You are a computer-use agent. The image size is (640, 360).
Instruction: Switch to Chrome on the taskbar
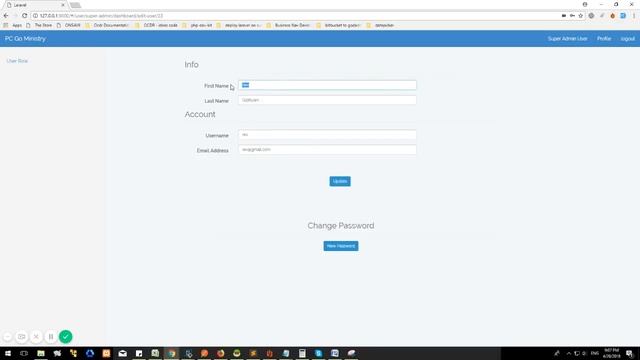click(171, 353)
